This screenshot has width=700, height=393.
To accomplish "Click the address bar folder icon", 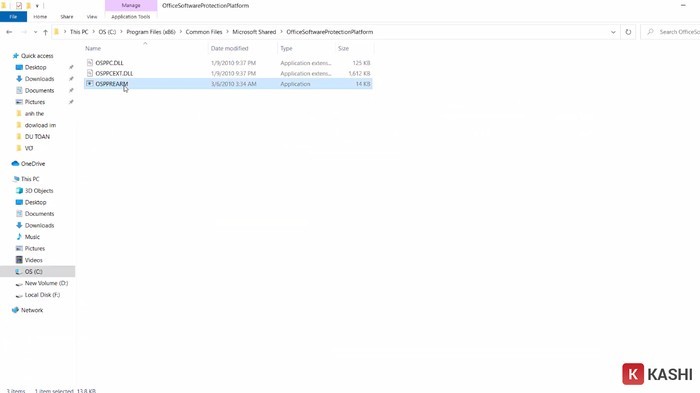I will pos(57,32).
